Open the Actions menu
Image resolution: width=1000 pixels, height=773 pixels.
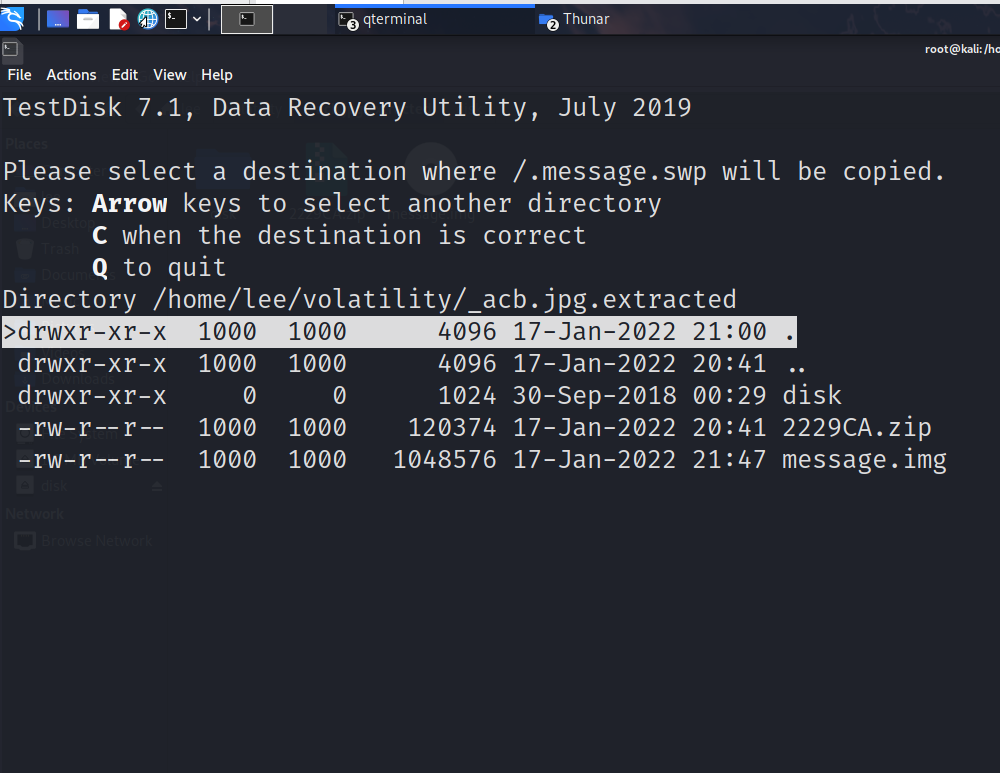[71, 75]
